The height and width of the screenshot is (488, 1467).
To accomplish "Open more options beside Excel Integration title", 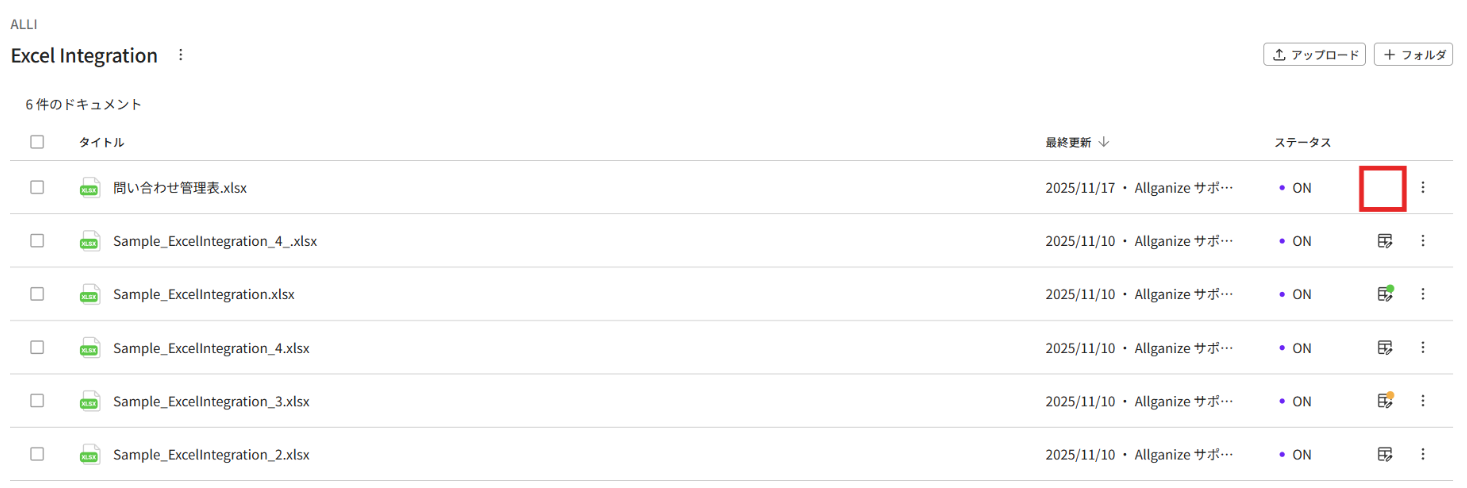I will [181, 55].
